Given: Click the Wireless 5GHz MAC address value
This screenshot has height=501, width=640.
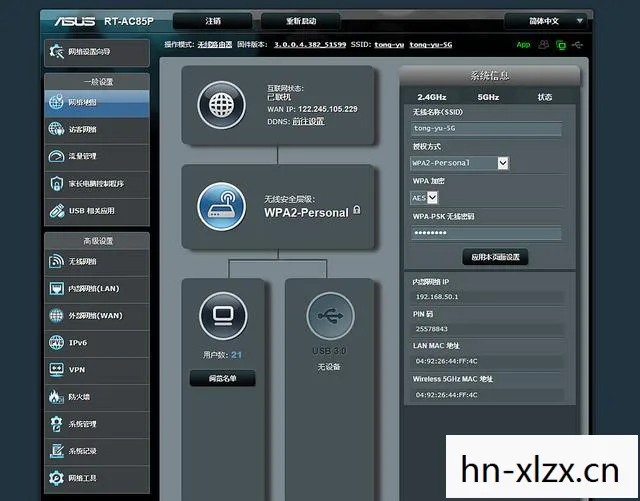Looking at the screenshot, I should [x=447, y=395].
